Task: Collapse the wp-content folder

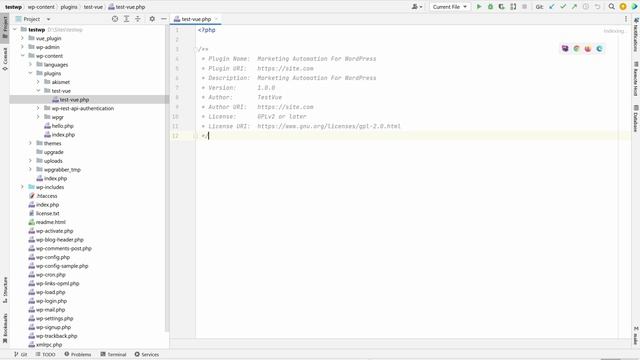Action: (x=22, y=56)
